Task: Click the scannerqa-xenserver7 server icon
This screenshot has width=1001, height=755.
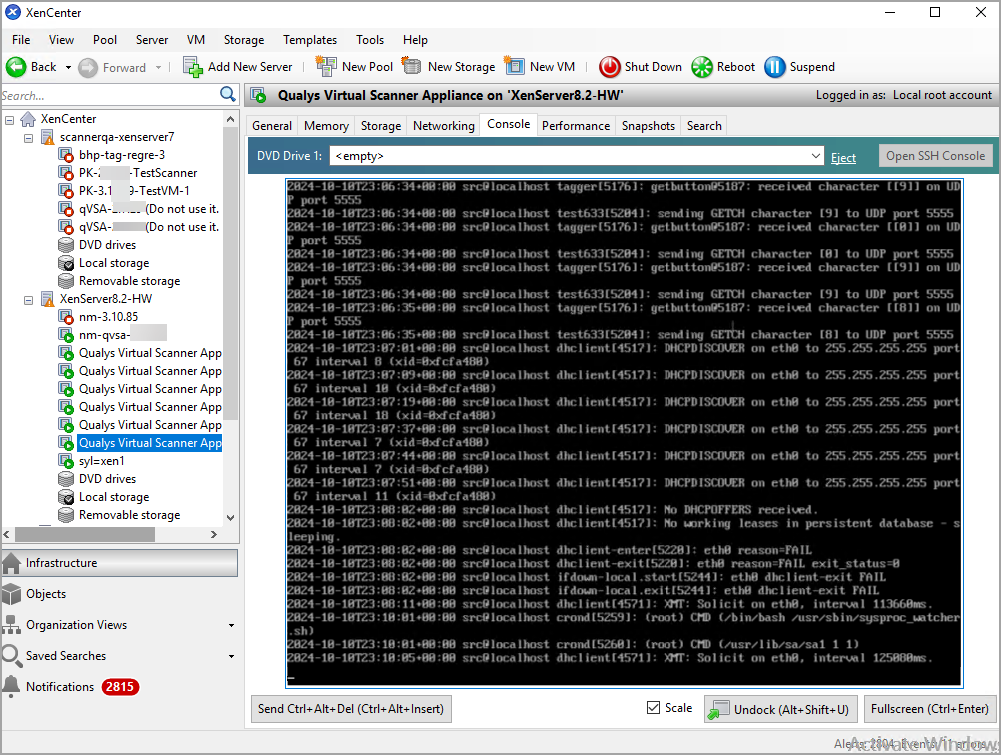Action: [x=47, y=137]
